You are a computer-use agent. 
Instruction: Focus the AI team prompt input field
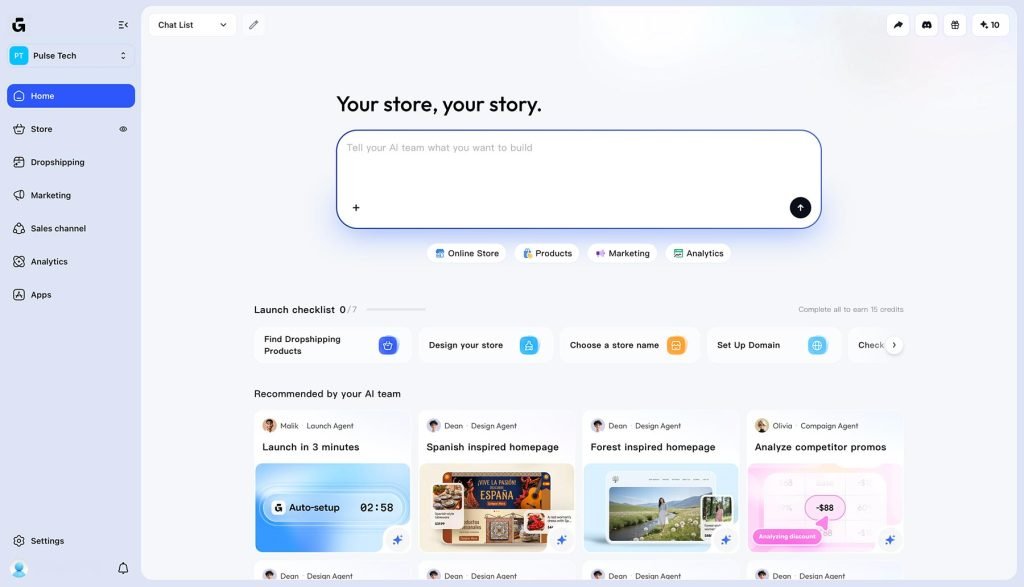pos(578,165)
